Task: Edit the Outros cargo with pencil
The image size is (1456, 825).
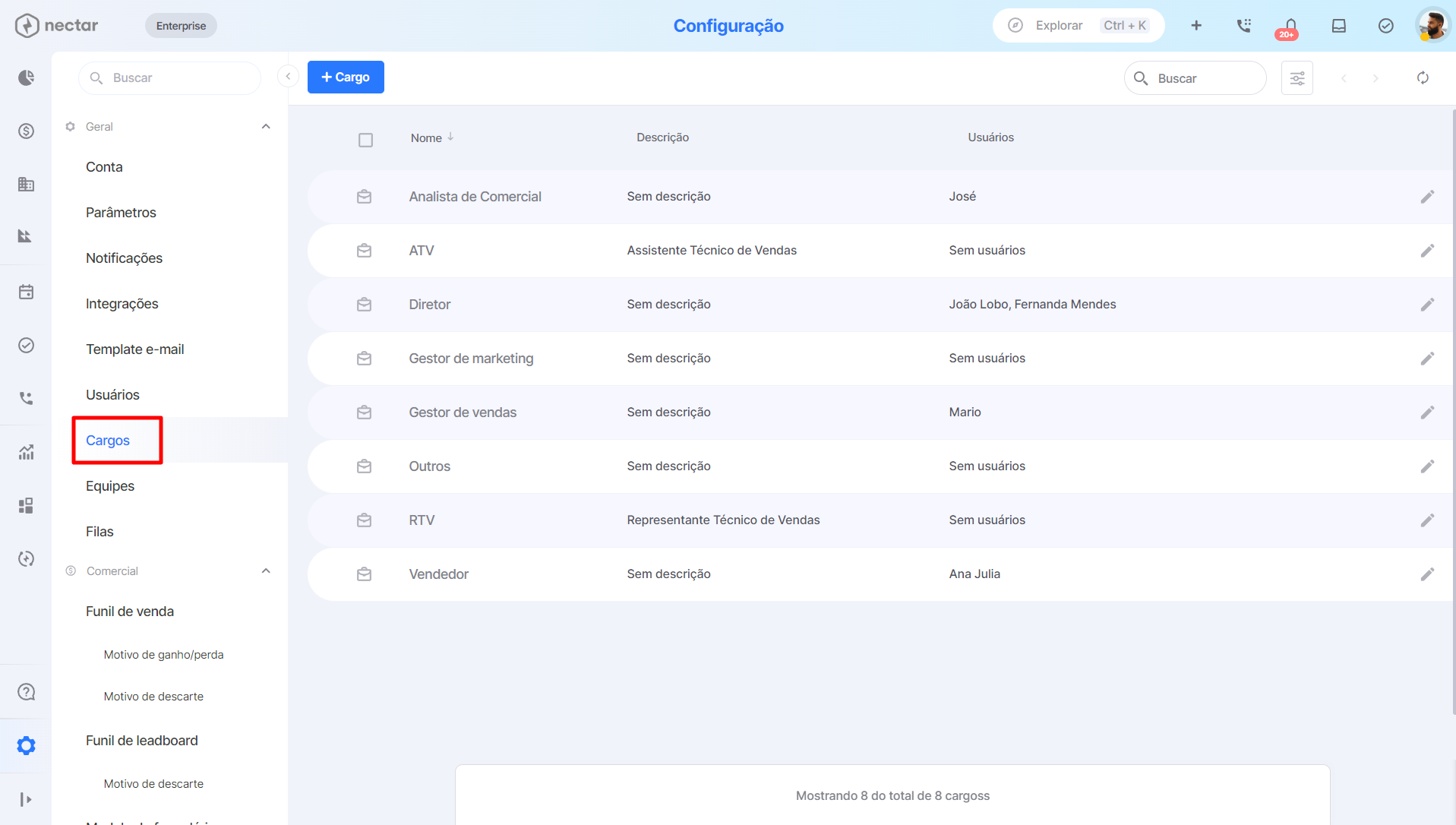Action: click(x=1427, y=466)
